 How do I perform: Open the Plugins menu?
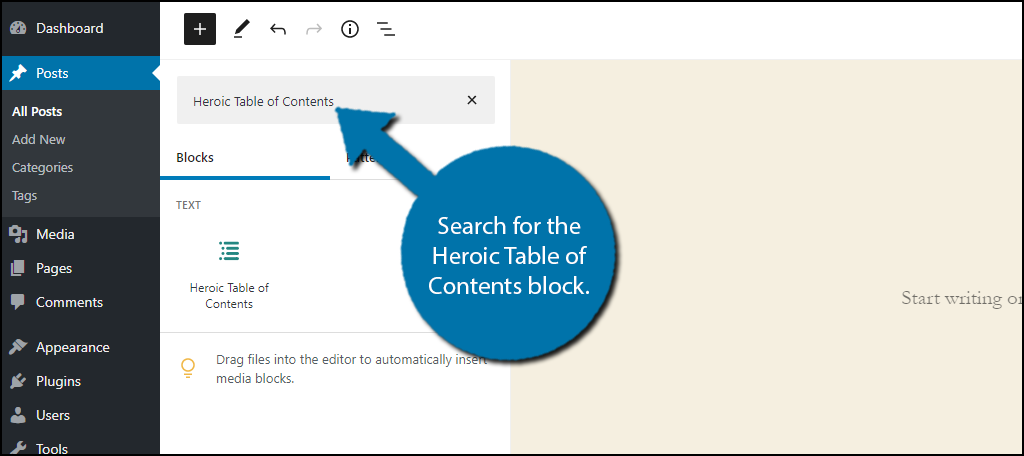point(80,381)
